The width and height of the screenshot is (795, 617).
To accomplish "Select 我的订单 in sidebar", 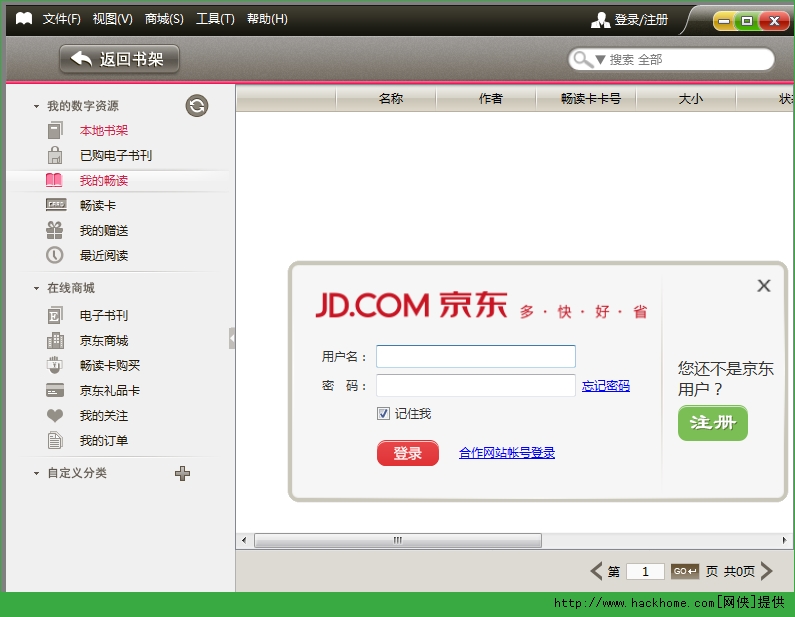I will (103, 441).
